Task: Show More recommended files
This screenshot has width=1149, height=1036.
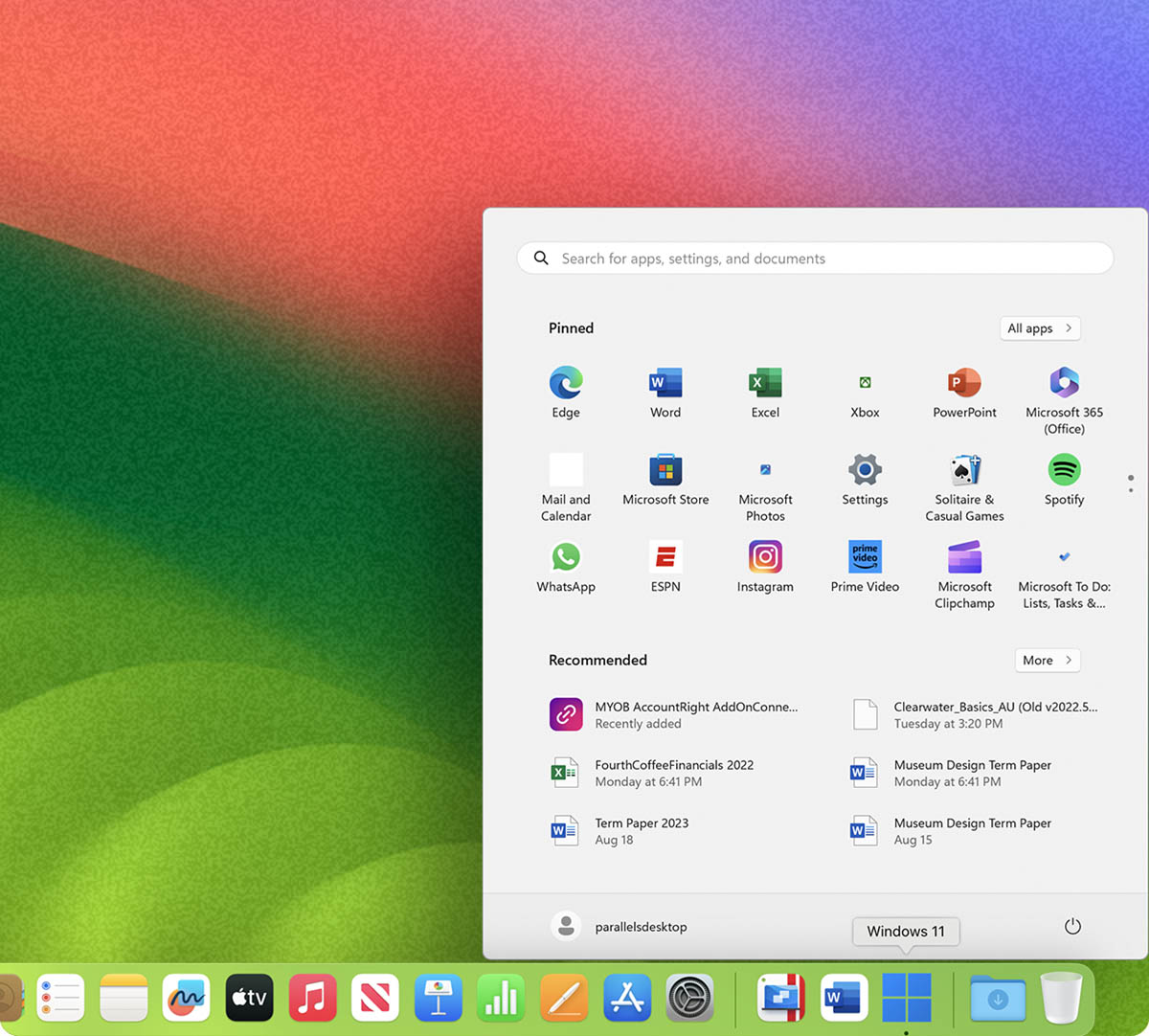Action: tap(1047, 660)
